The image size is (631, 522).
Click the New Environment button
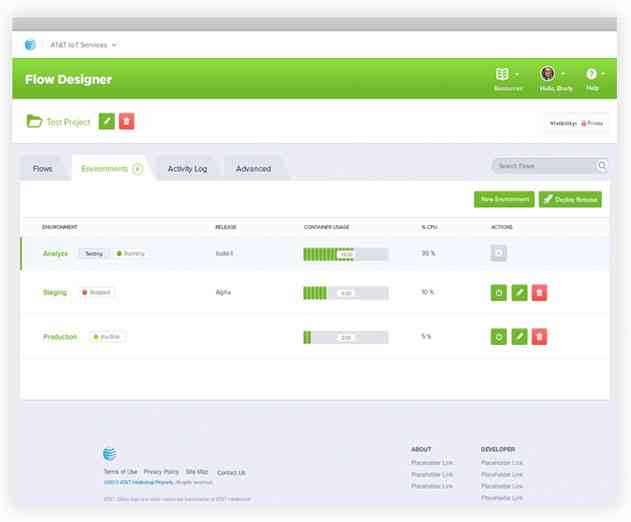tap(504, 200)
